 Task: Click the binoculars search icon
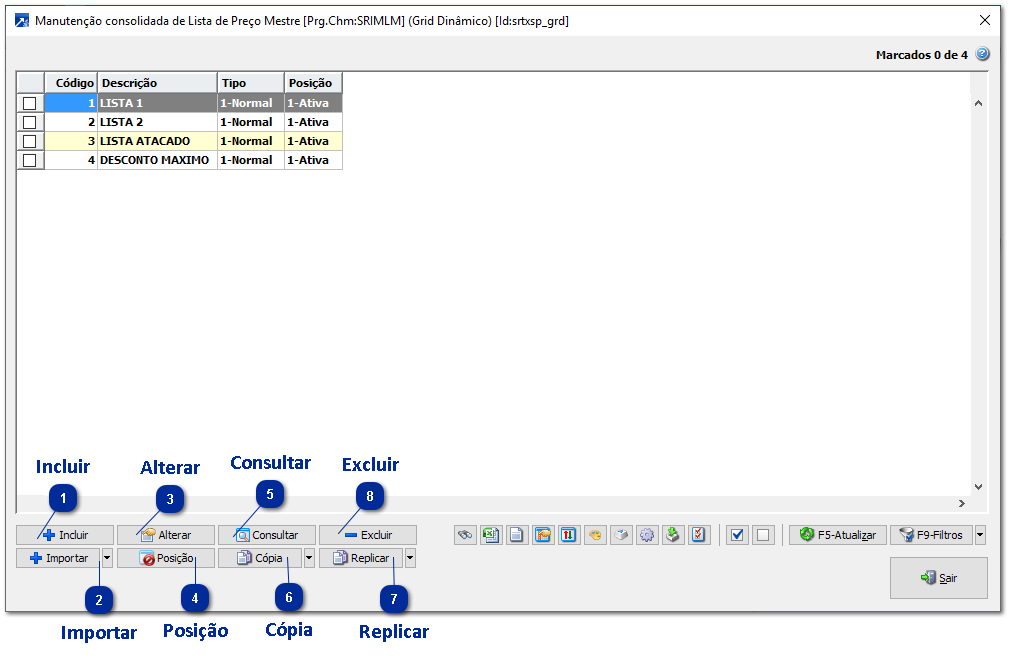(465, 535)
